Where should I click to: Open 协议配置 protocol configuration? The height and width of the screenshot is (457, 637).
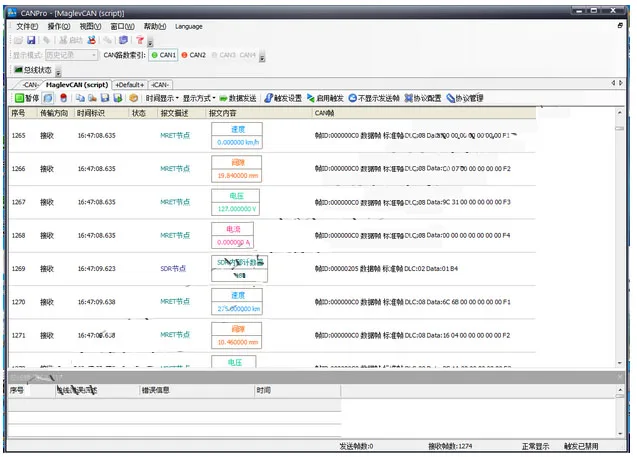423,98
